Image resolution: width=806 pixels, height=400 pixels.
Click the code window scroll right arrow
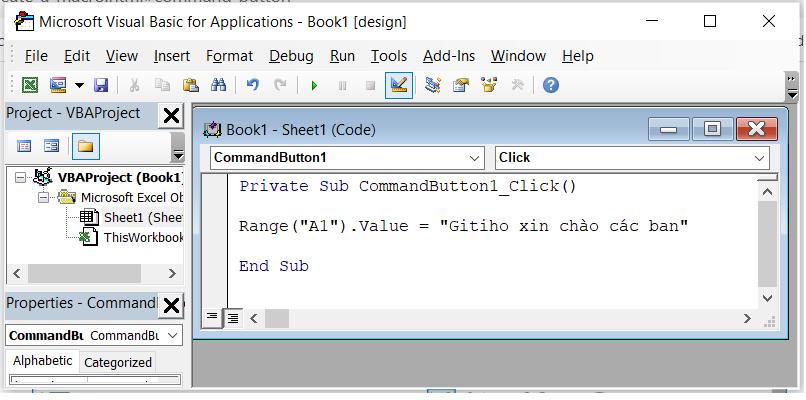click(x=747, y=319)
